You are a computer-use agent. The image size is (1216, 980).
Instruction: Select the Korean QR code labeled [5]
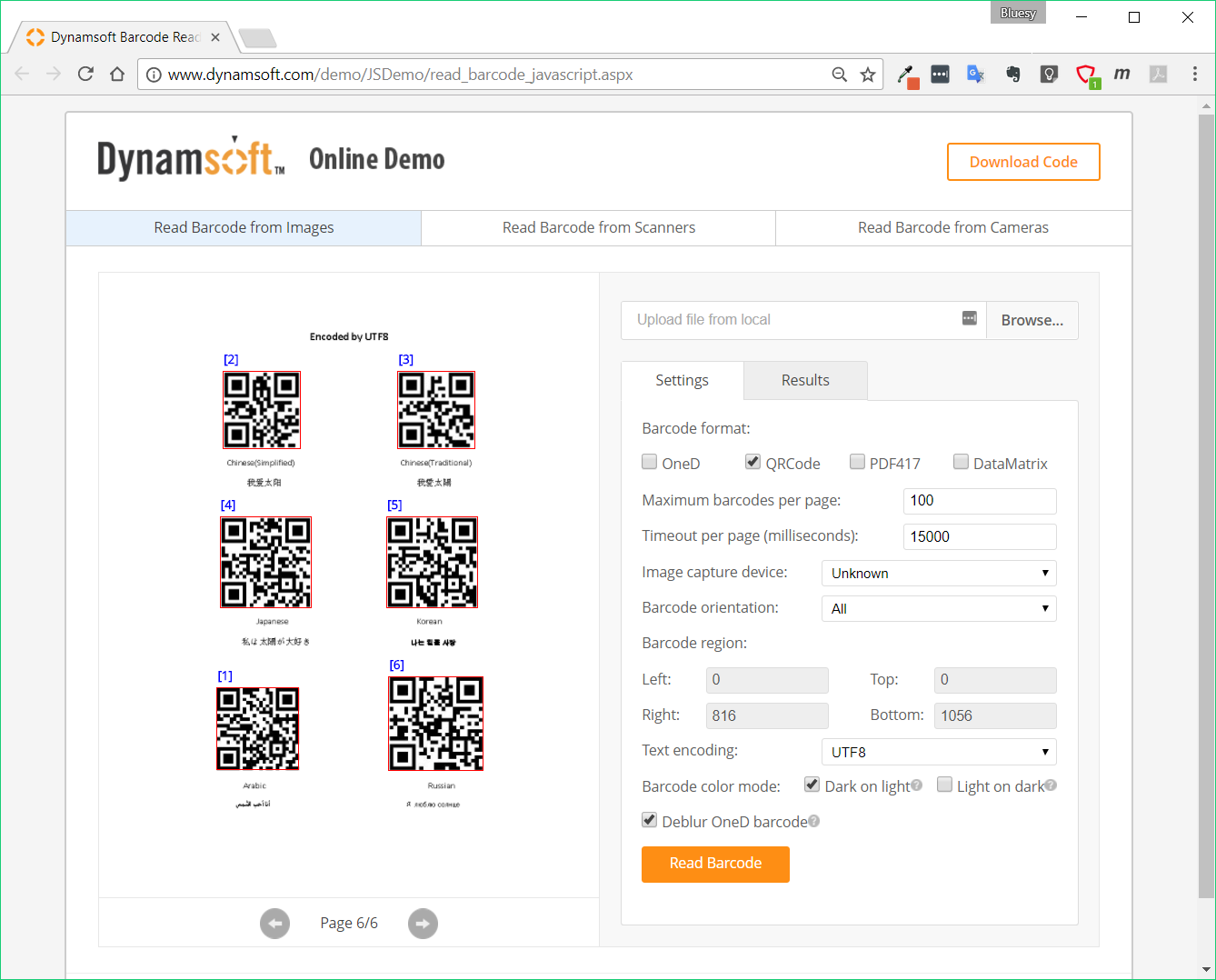(x=432, y=563)
